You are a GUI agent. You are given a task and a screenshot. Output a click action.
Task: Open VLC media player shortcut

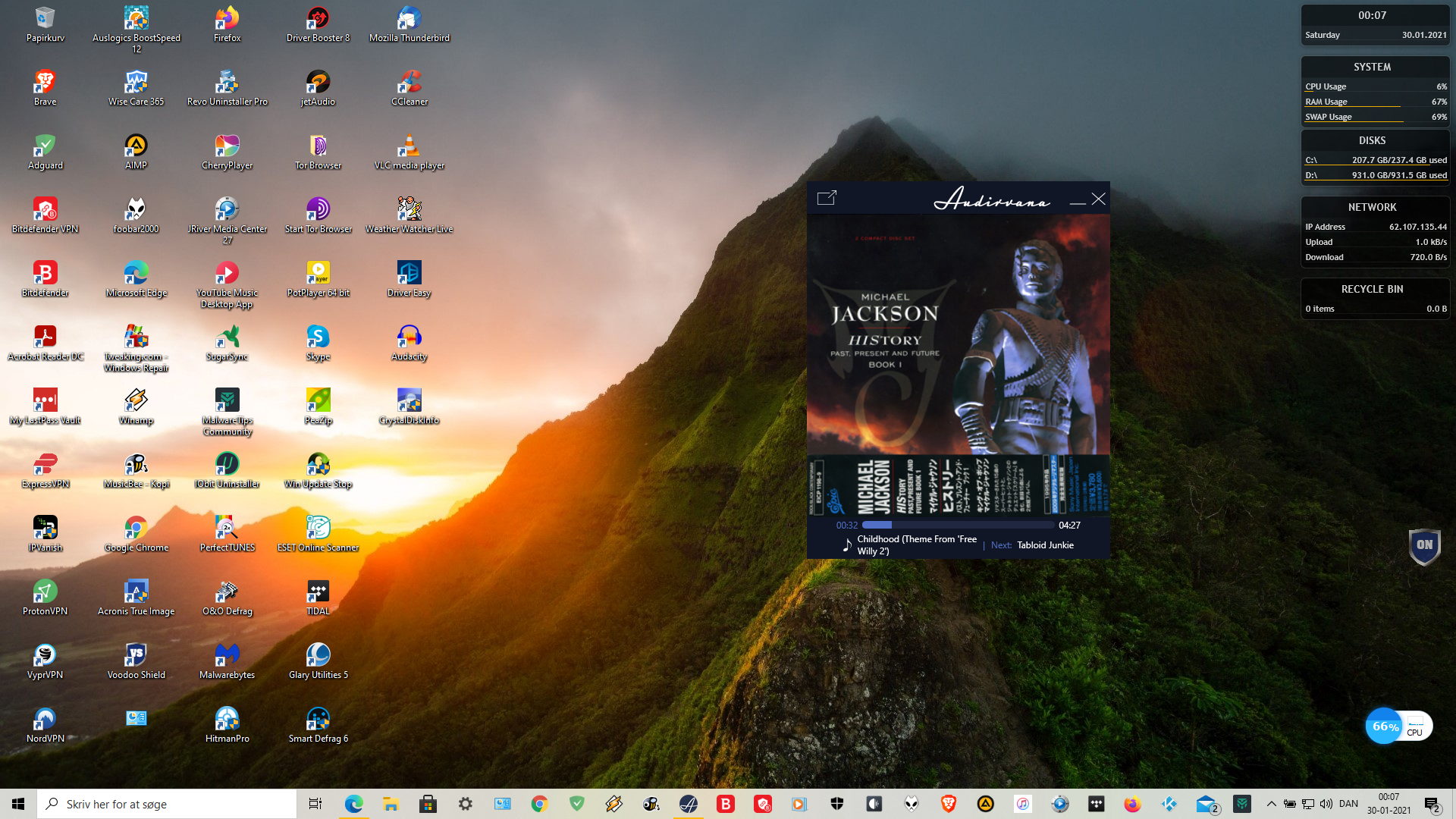coord(409,146)
